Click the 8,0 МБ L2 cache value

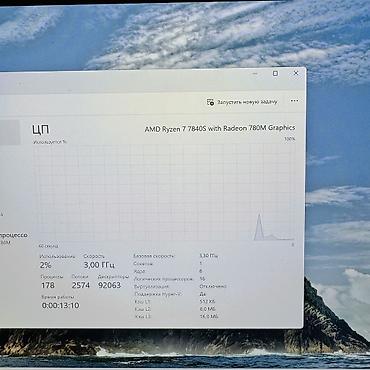coord(207,309)
